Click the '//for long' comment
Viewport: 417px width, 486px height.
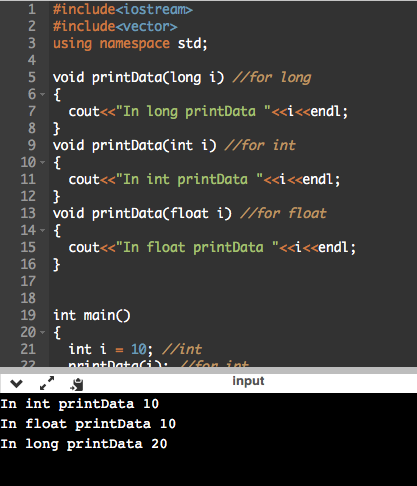pos(272,77)
